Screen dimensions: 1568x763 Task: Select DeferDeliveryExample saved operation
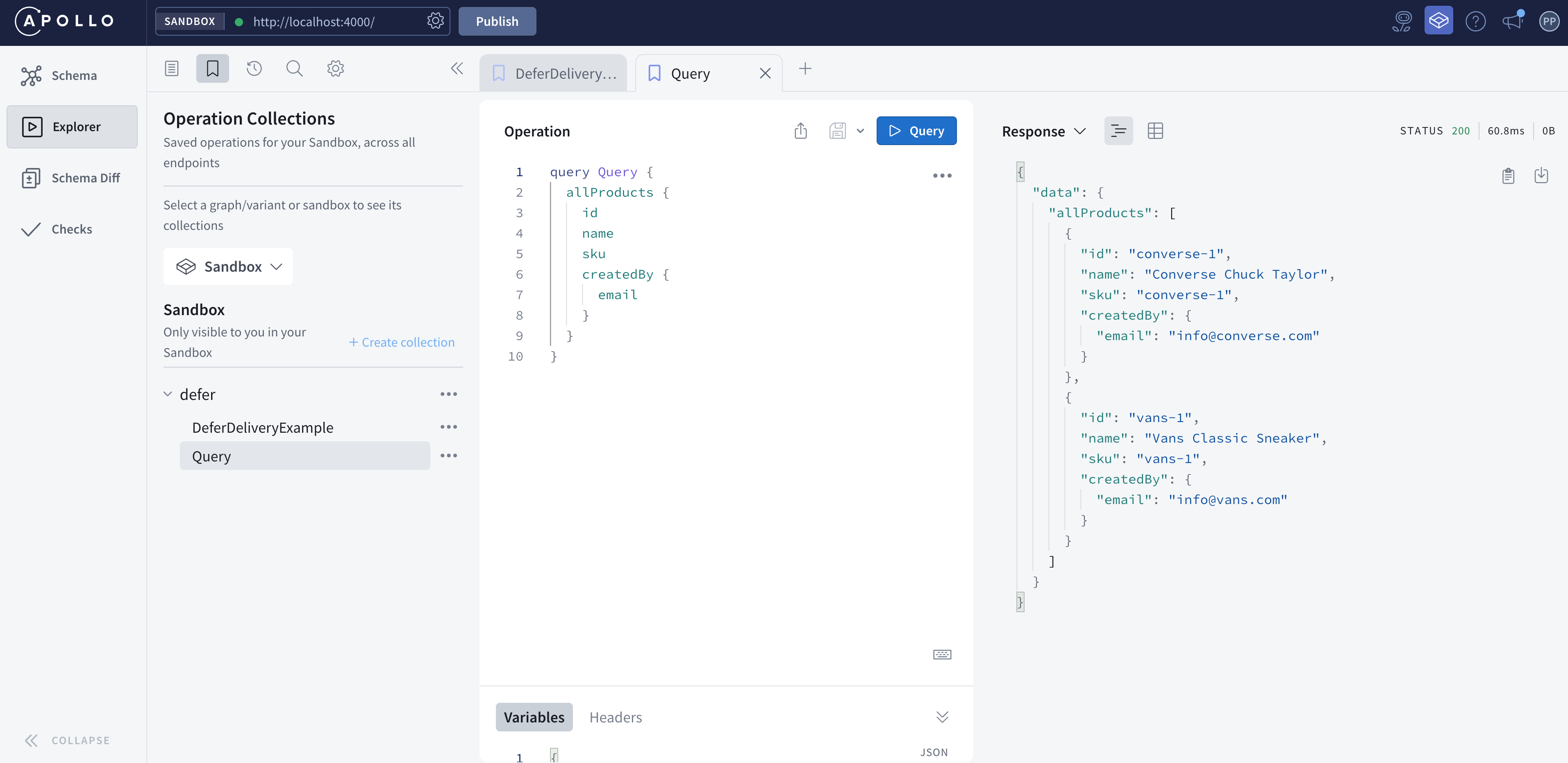pos(262,428)
